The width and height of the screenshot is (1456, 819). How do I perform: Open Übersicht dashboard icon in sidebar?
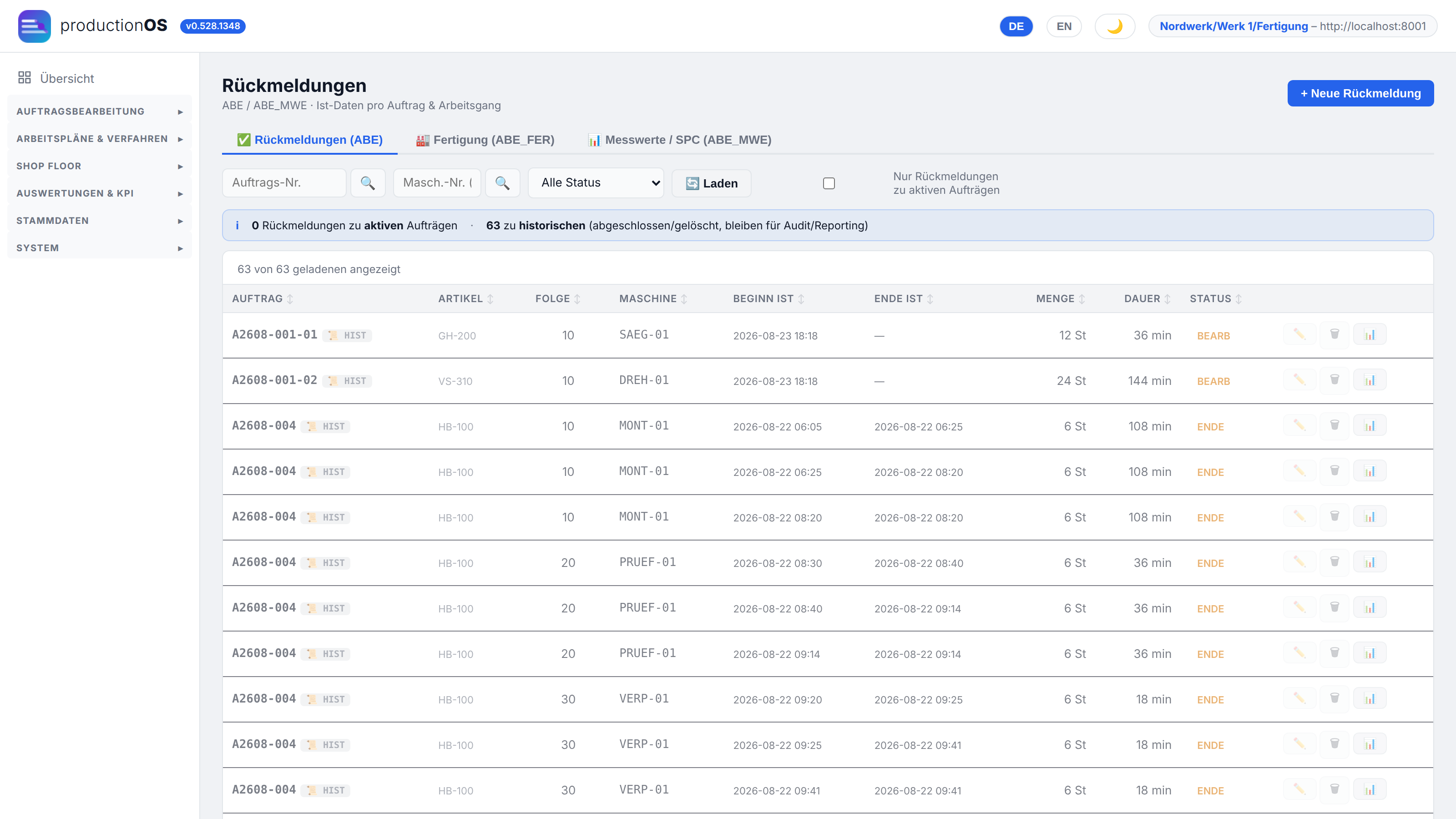[24, 78]
